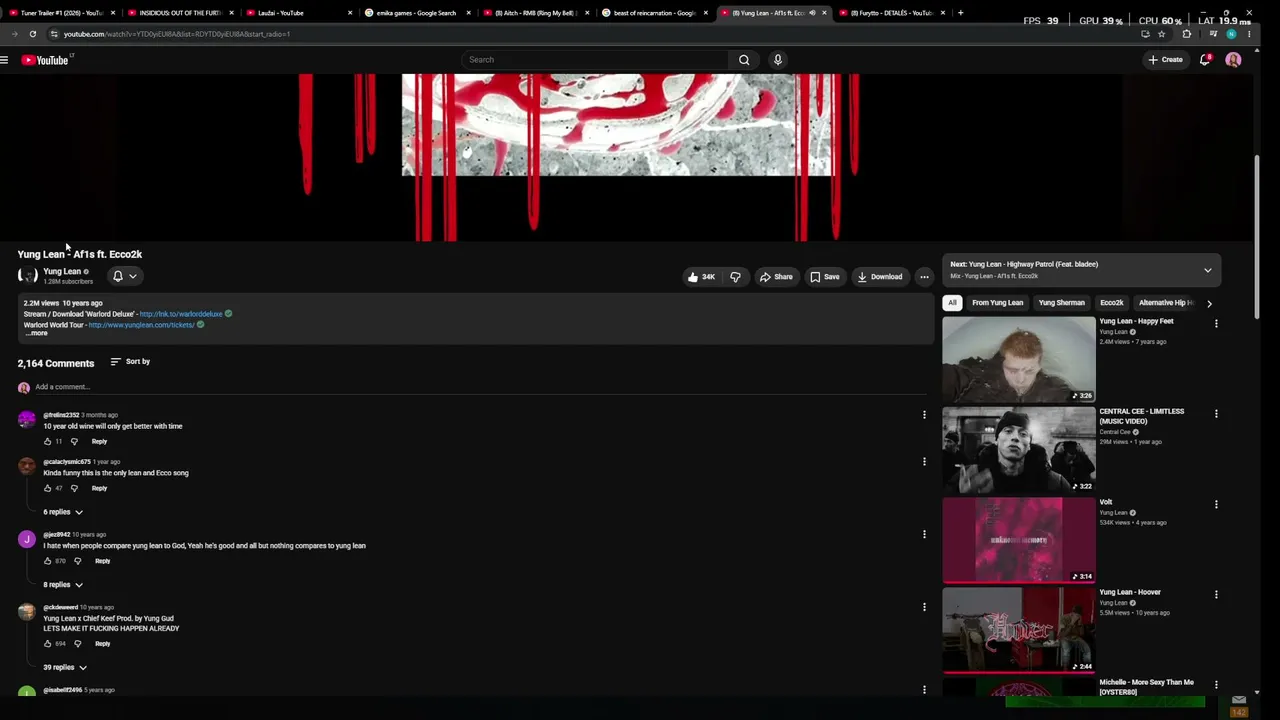Open the account avatar menu

tap(1233, 60)
